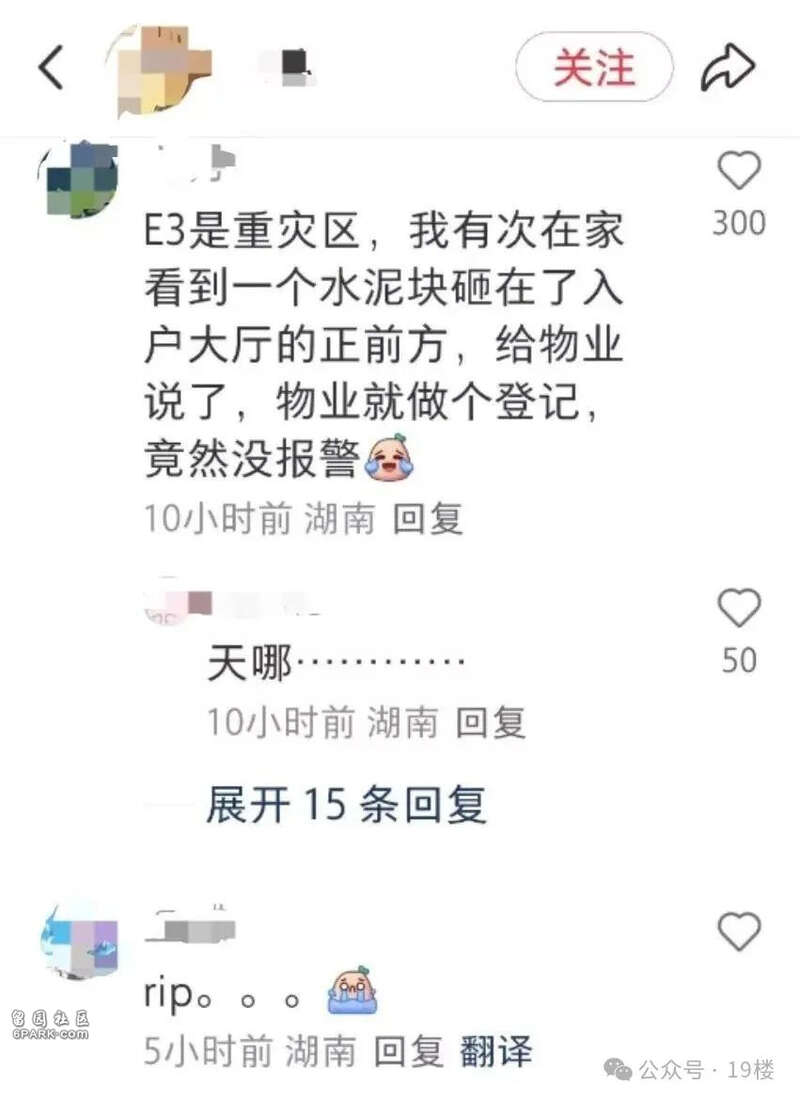Reply to the 天哪 comment
This screenshot has height=1102, width=800.
tap(490, 722)
